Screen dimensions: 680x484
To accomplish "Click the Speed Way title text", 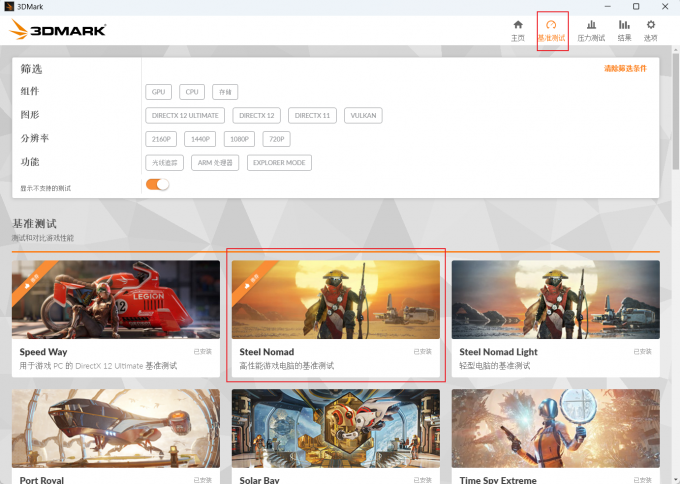I will [43, 352].
